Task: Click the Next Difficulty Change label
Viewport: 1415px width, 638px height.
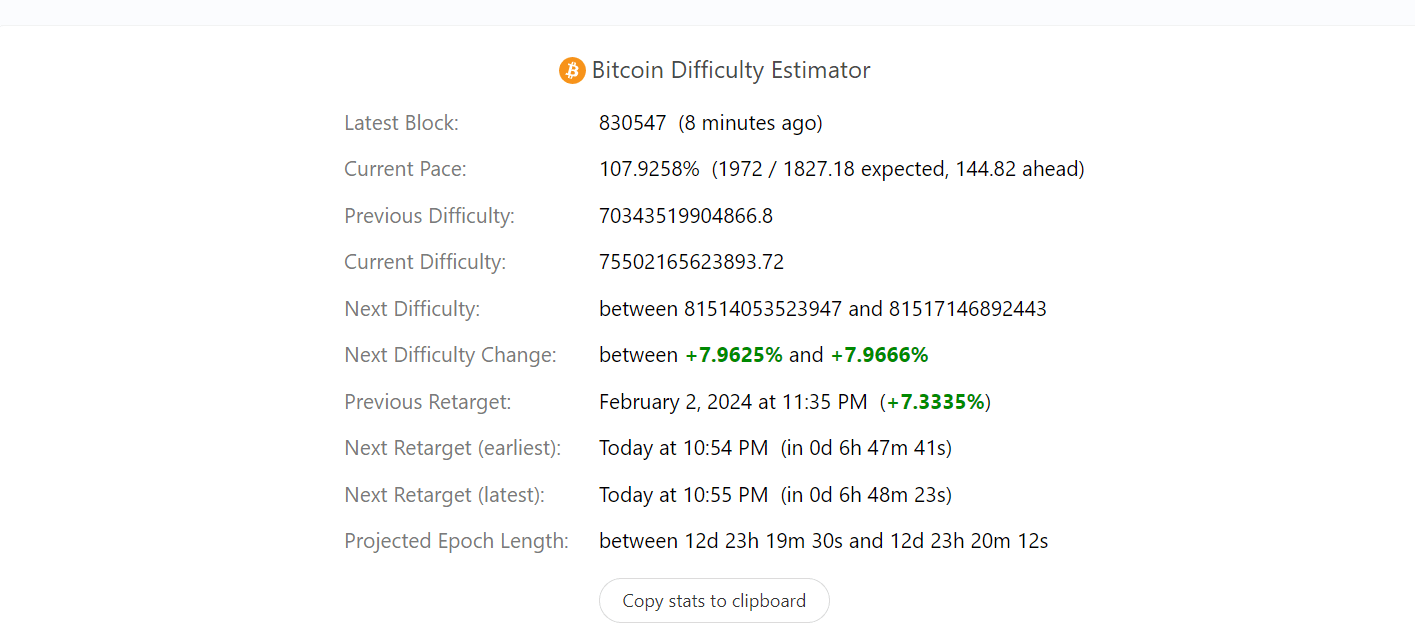Action: (450, 355)
